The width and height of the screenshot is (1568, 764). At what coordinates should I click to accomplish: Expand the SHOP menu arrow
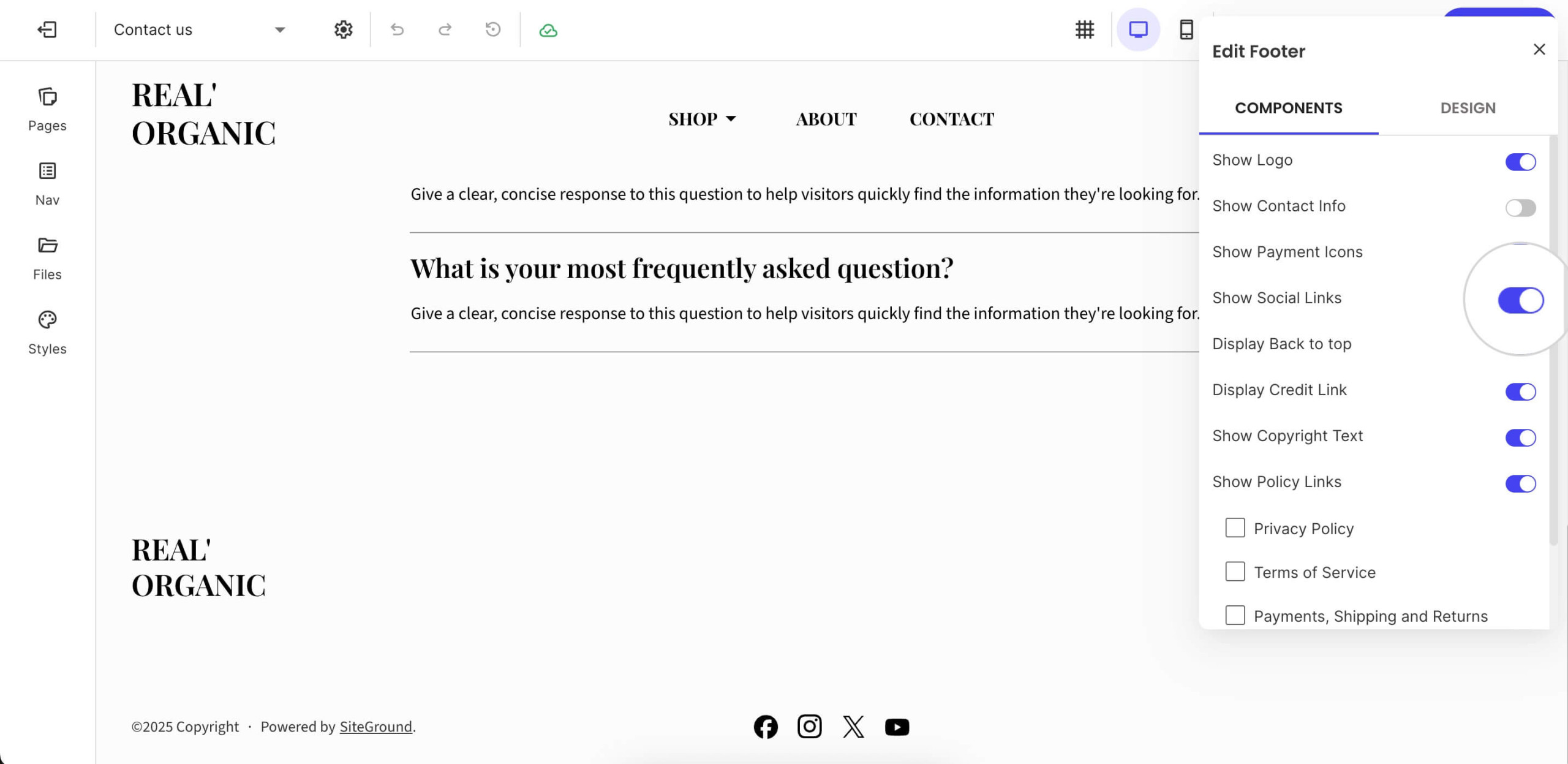(x=731, y=119)
